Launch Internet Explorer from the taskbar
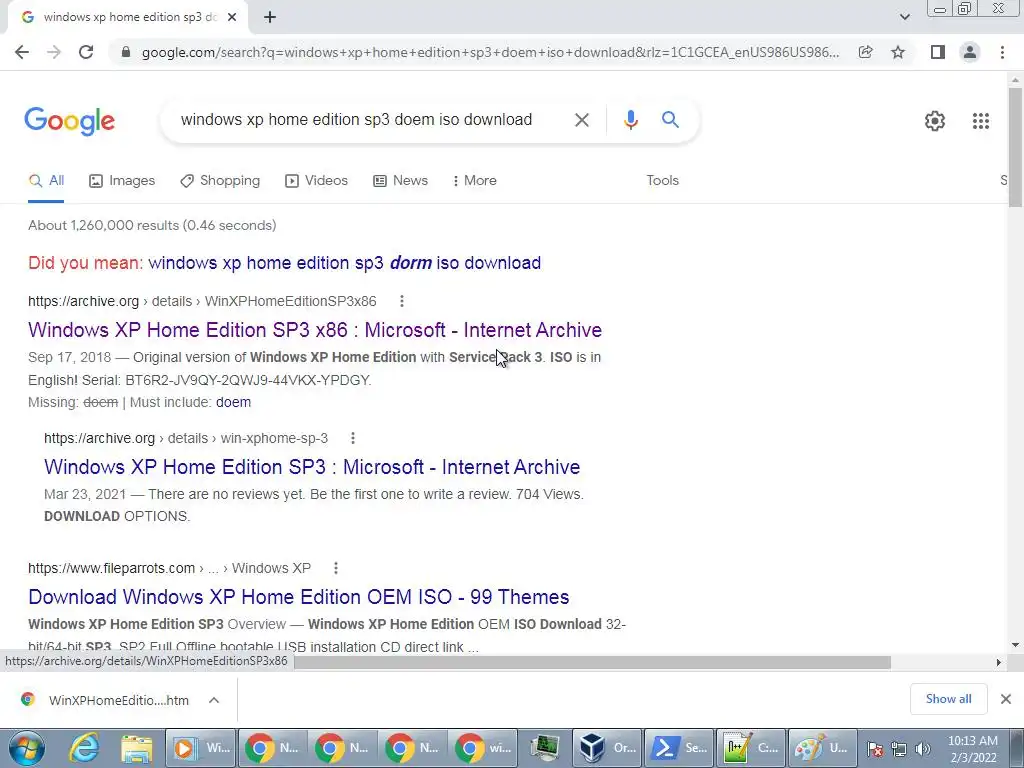The width and height of the screenshot is (1024, 768). point(85,748)
